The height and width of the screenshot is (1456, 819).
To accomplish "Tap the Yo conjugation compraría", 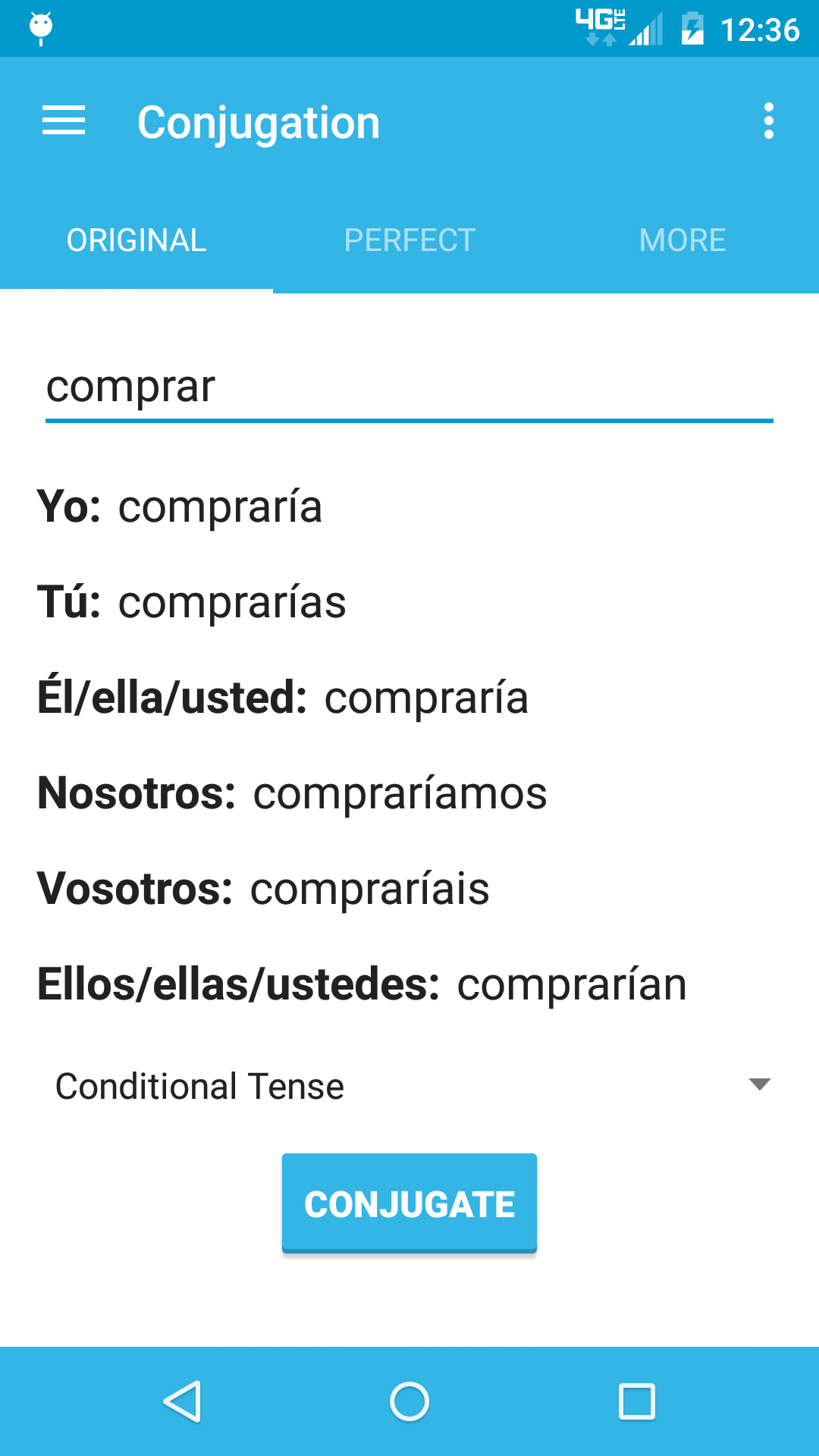I will (220, 507).
